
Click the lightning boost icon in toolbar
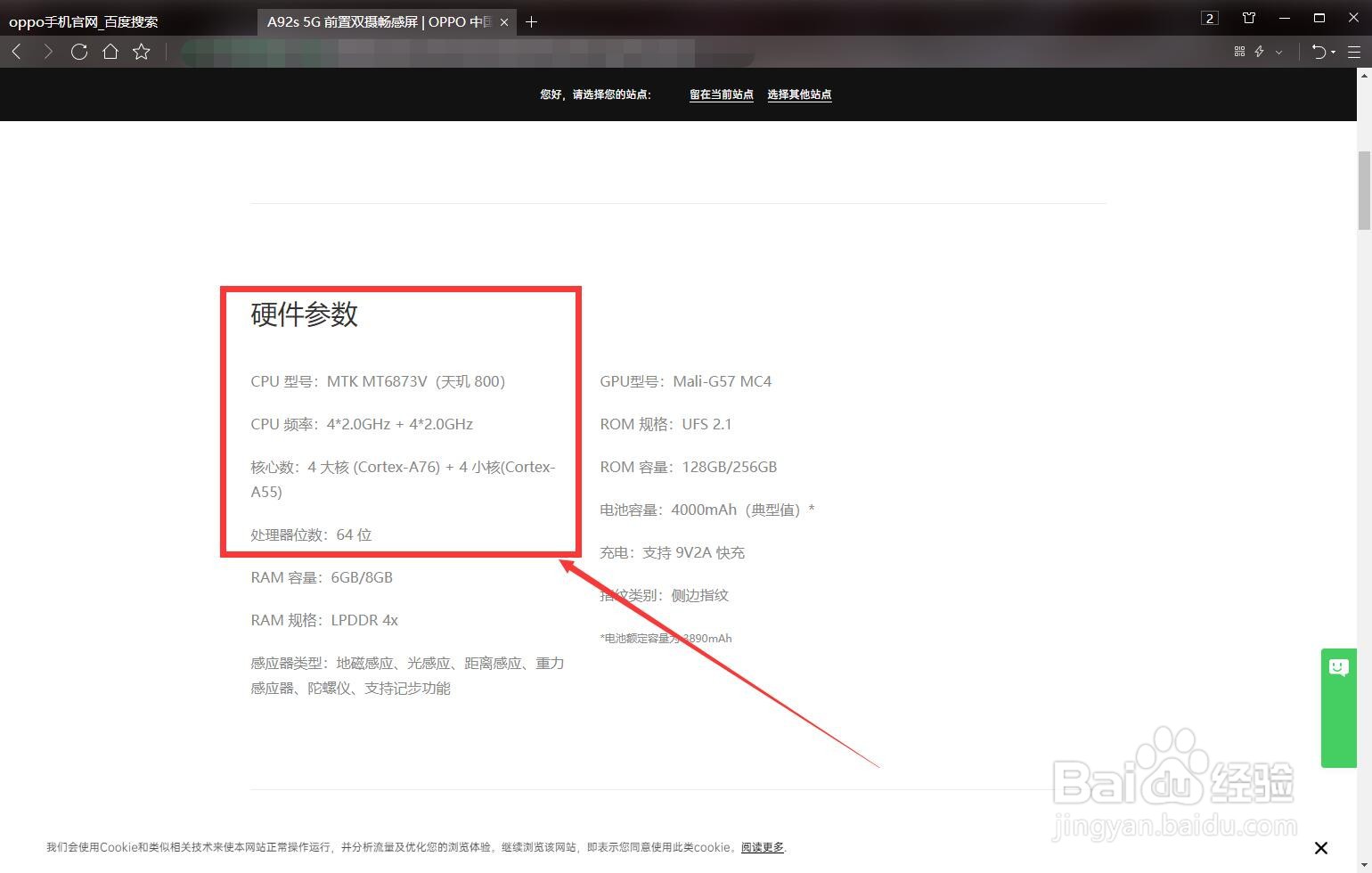[1259, 51]
